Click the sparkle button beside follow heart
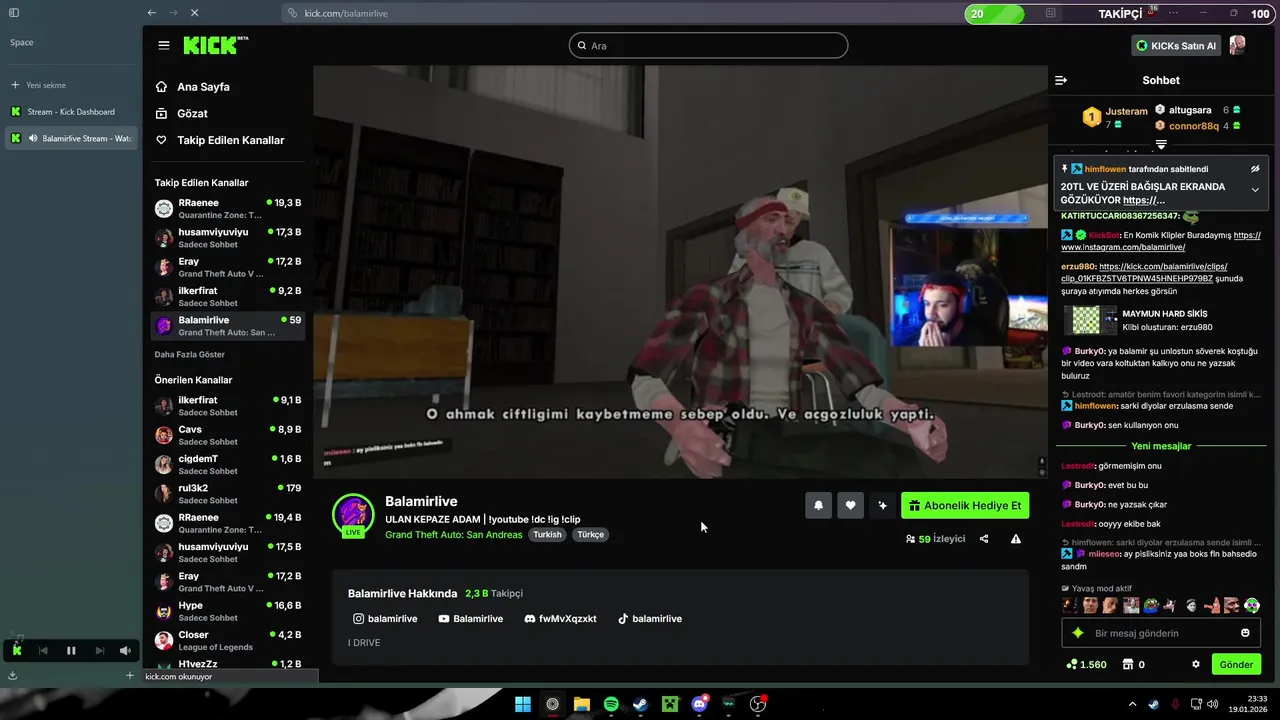The height and width of the screenshot is (720, 1280). 882,506
